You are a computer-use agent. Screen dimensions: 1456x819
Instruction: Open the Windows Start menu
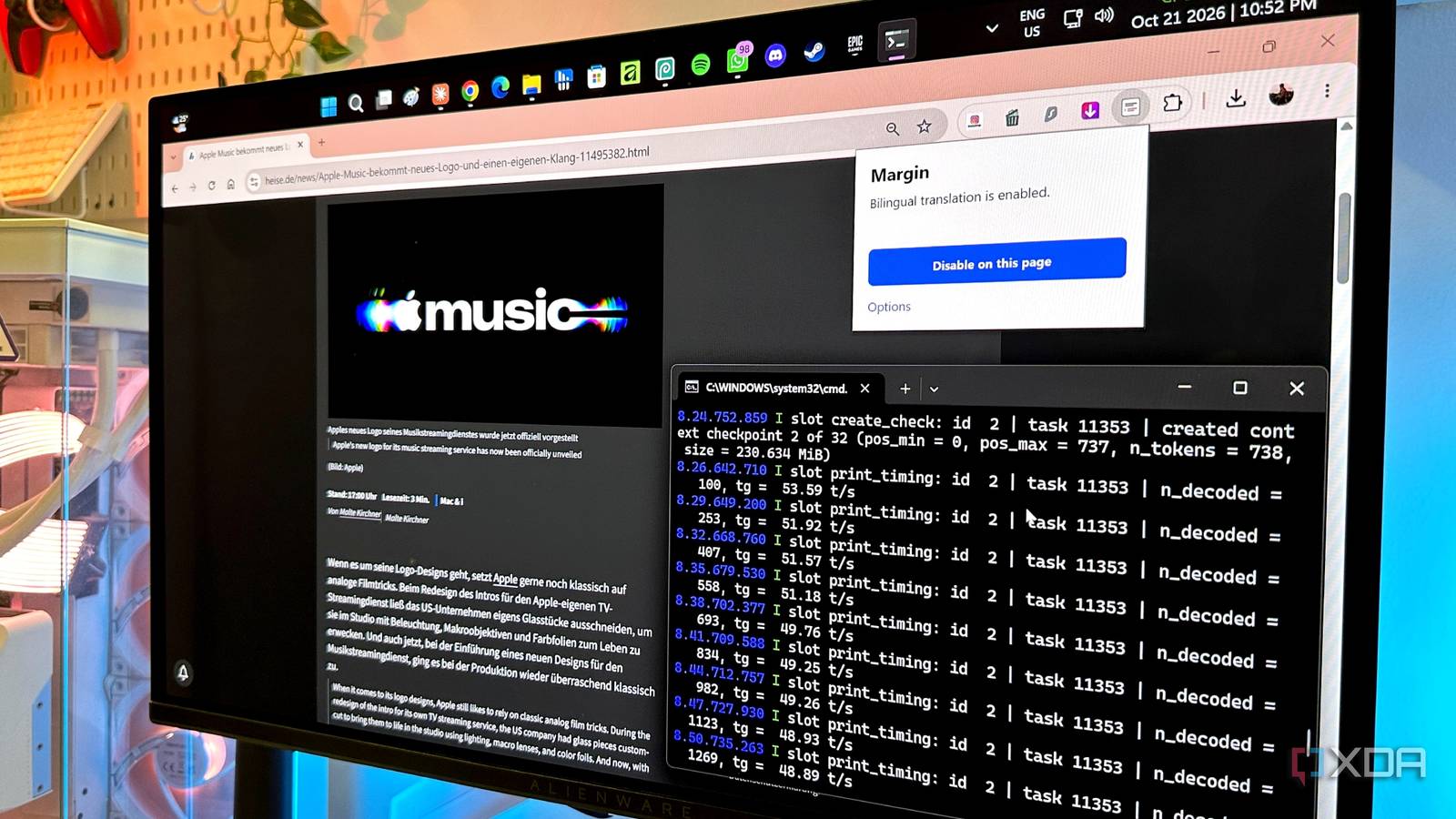click(329, 106)
